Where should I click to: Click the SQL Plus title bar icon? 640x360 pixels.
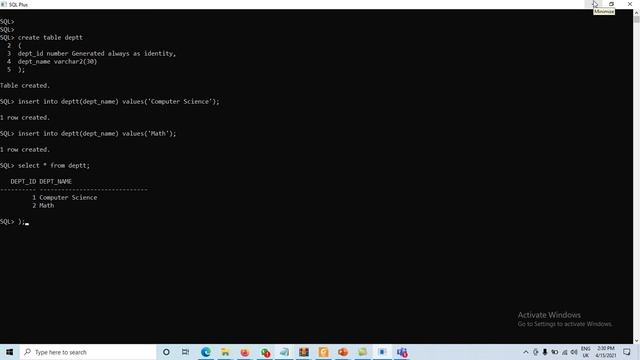pos(4,4)
